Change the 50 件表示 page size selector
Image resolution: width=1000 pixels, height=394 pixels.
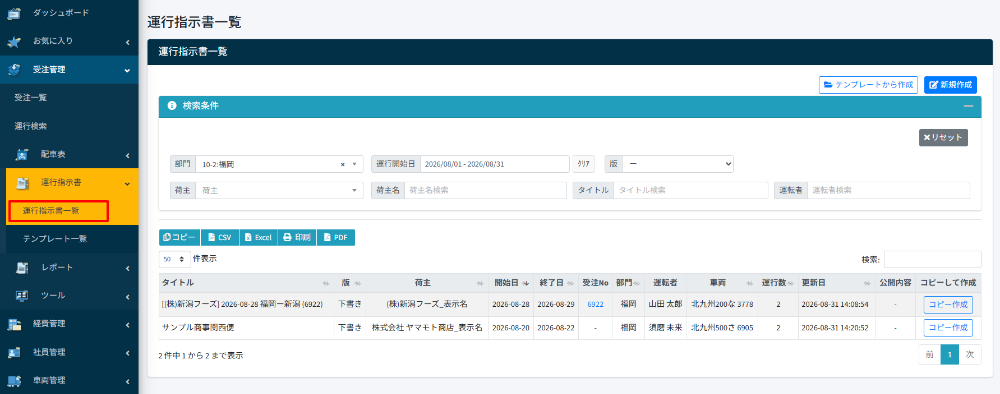(x=174, y=259)
